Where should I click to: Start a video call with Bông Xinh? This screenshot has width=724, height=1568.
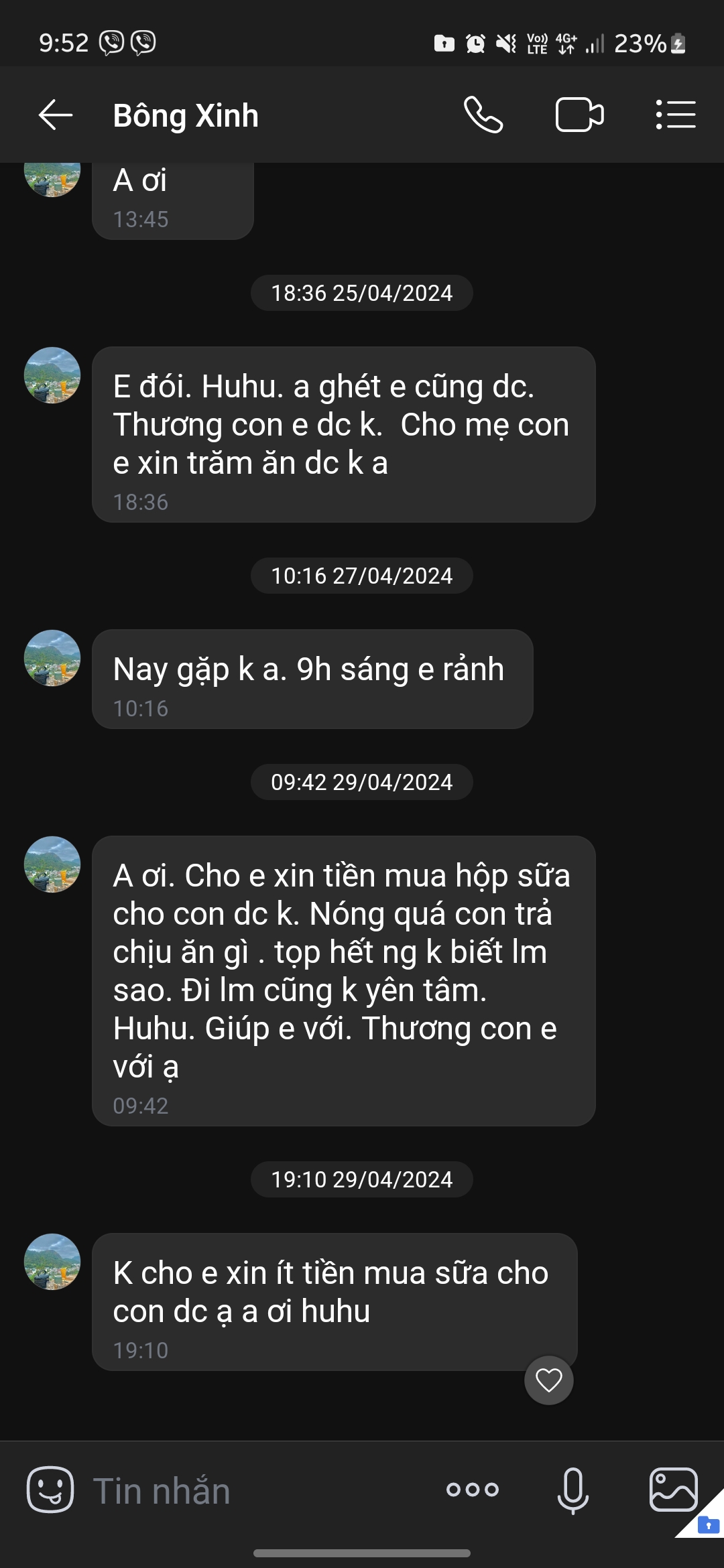click(x=579, y=115)
